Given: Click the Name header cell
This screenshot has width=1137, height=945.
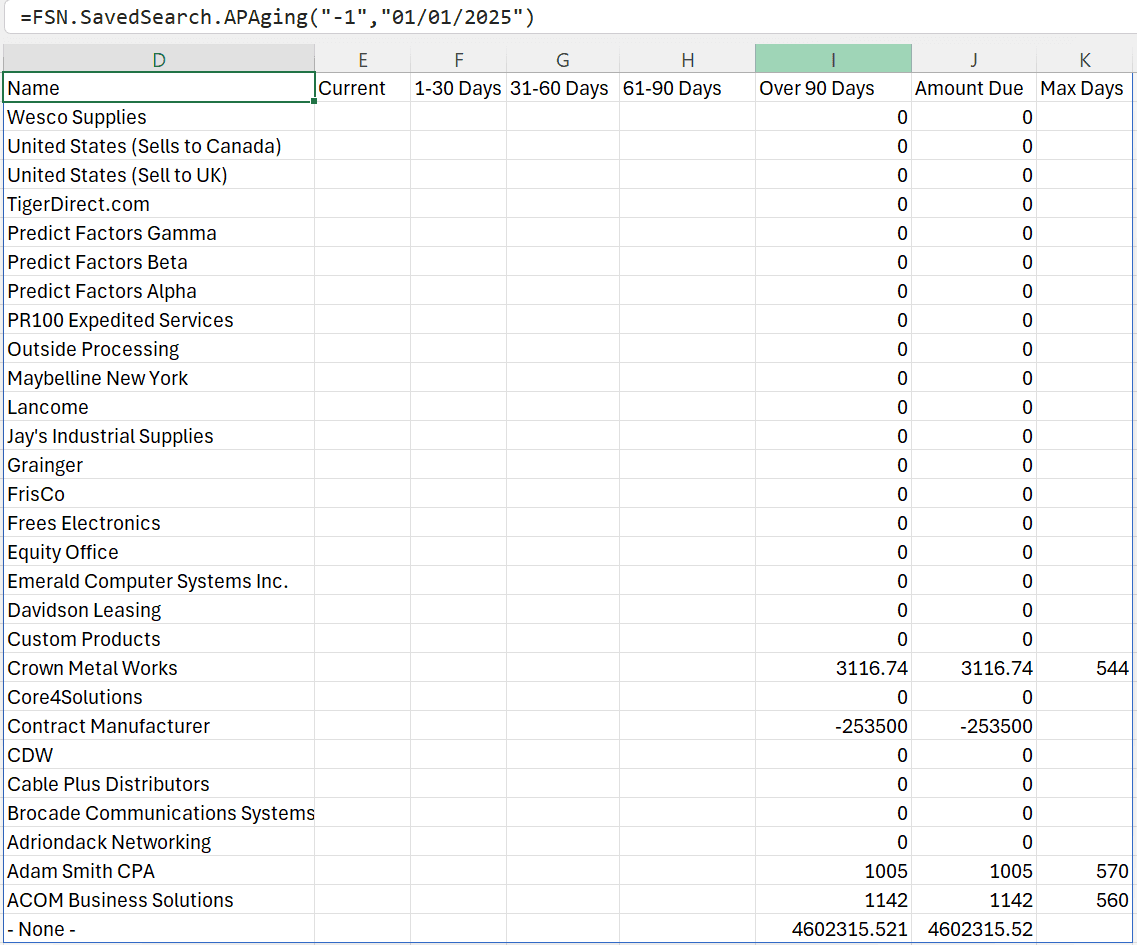Looking at the screenshot, I should 159,88.
